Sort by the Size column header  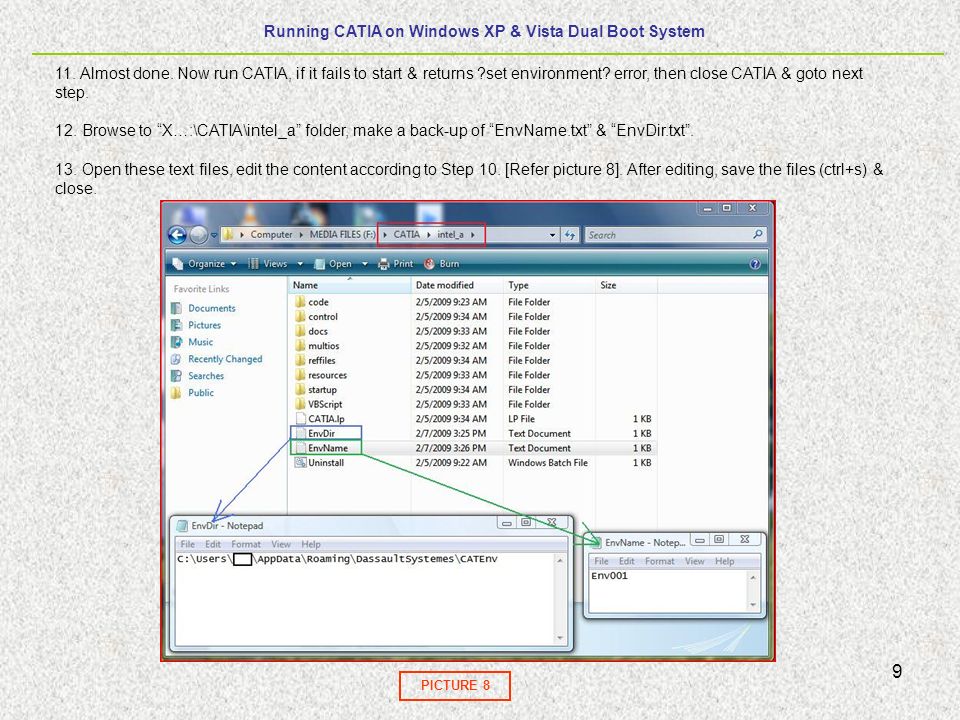(x=626, y=285)
